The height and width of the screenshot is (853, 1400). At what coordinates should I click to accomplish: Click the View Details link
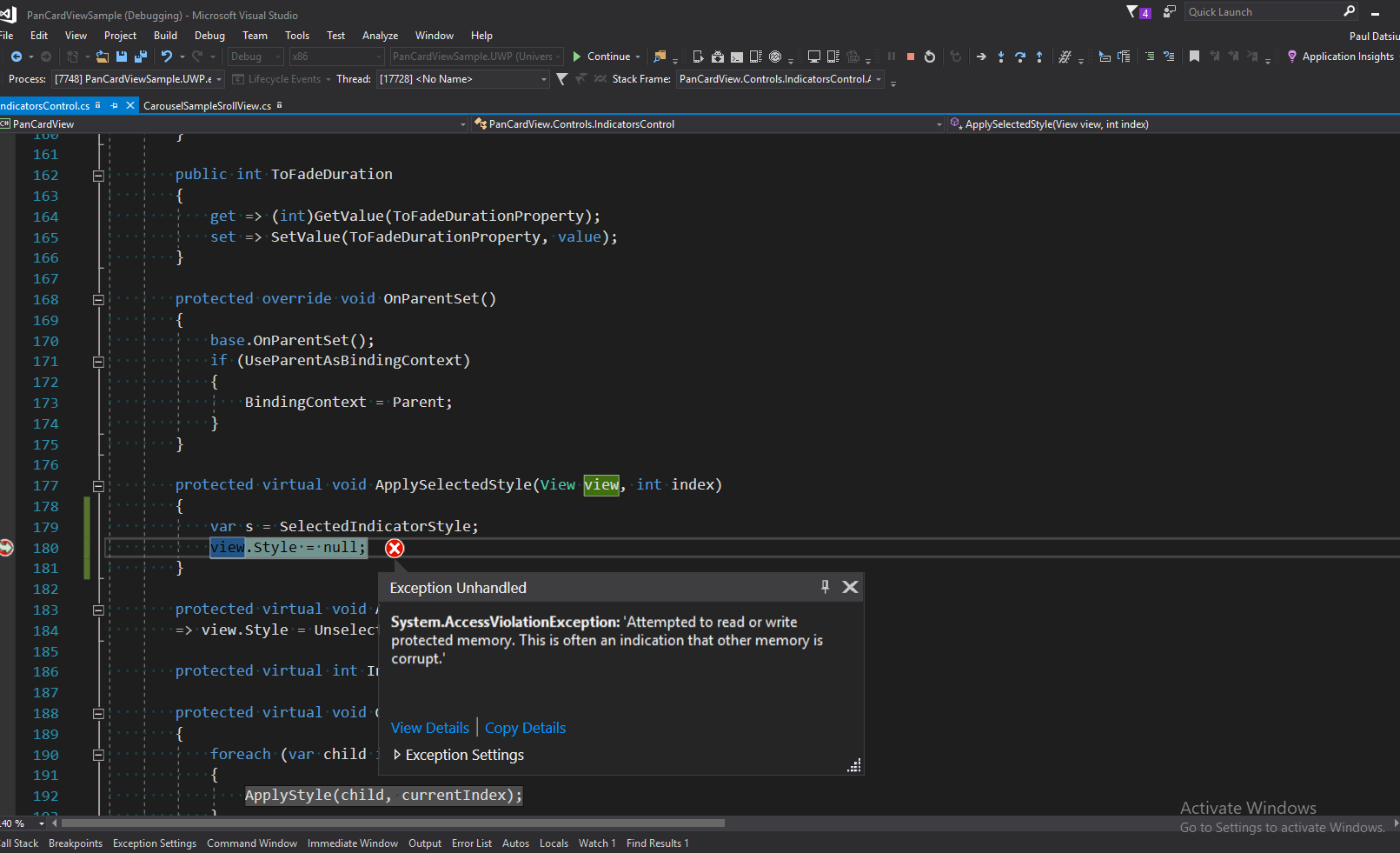click(429, 728)
